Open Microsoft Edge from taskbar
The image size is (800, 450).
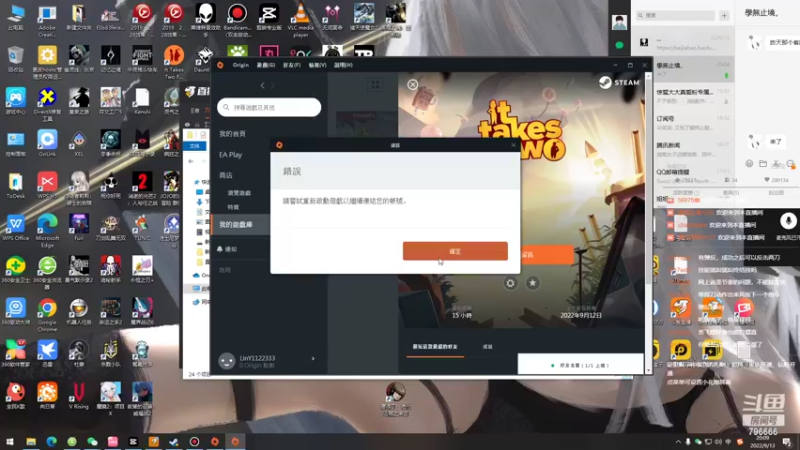coord(52,442)
